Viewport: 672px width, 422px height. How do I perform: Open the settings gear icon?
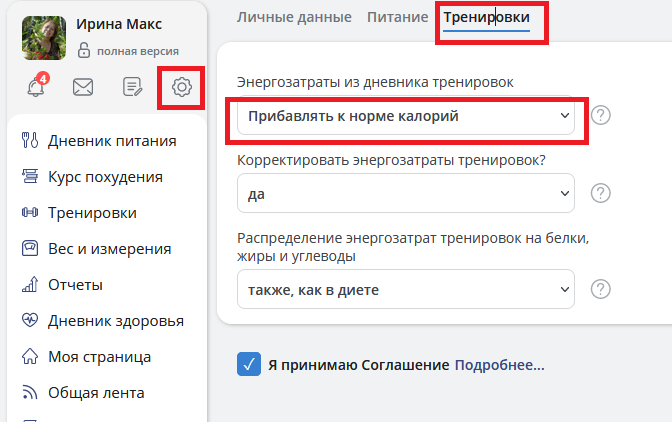click(x=182, y=88)
